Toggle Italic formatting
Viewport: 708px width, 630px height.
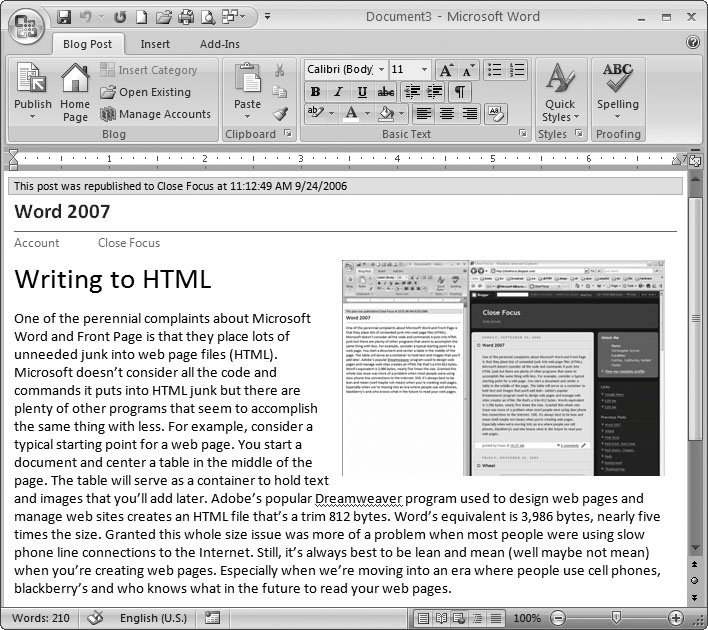point(338,92)
